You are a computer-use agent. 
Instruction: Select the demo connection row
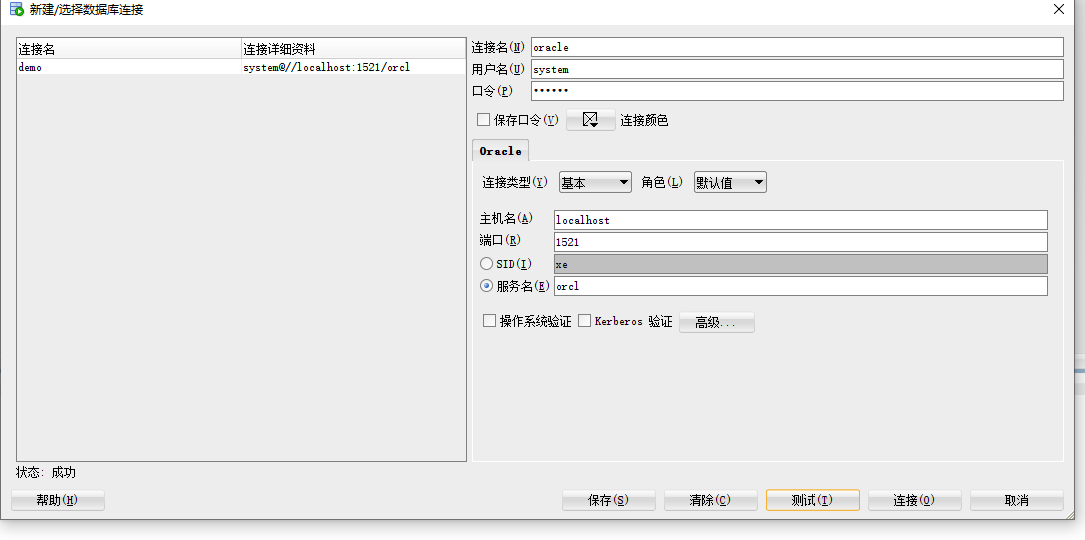241,67
